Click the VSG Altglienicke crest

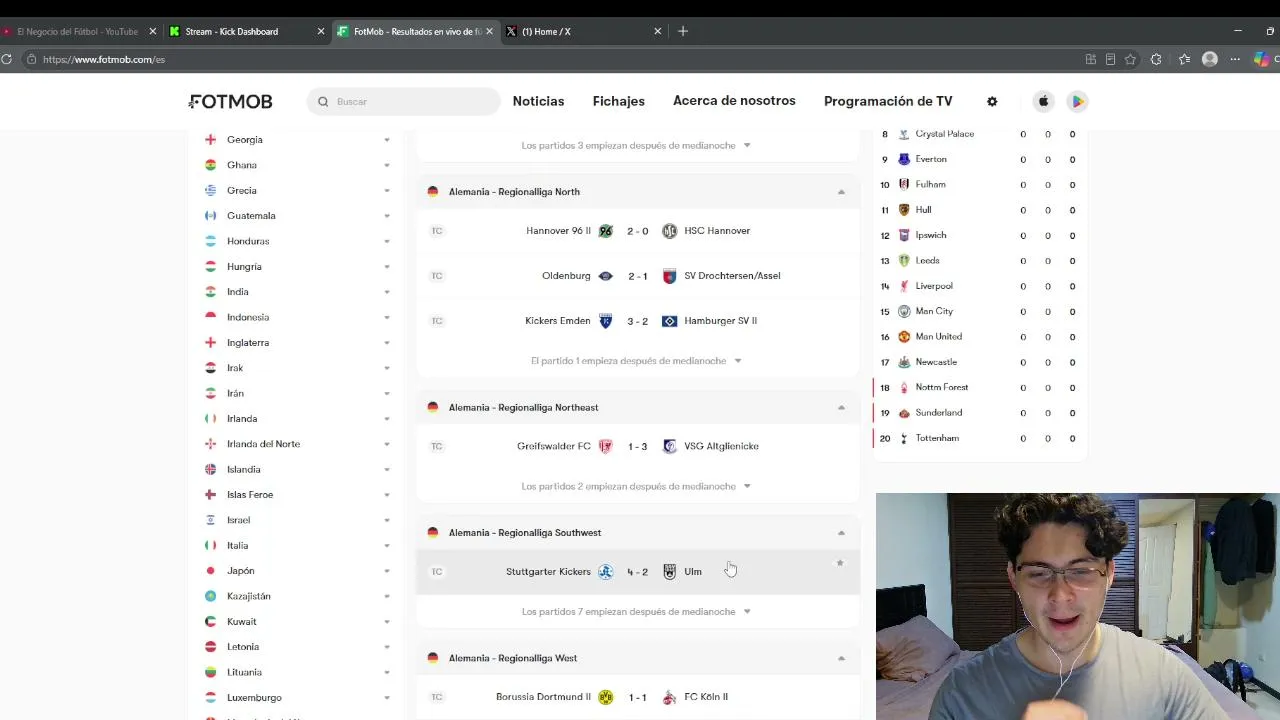click(x=670, y=446)
